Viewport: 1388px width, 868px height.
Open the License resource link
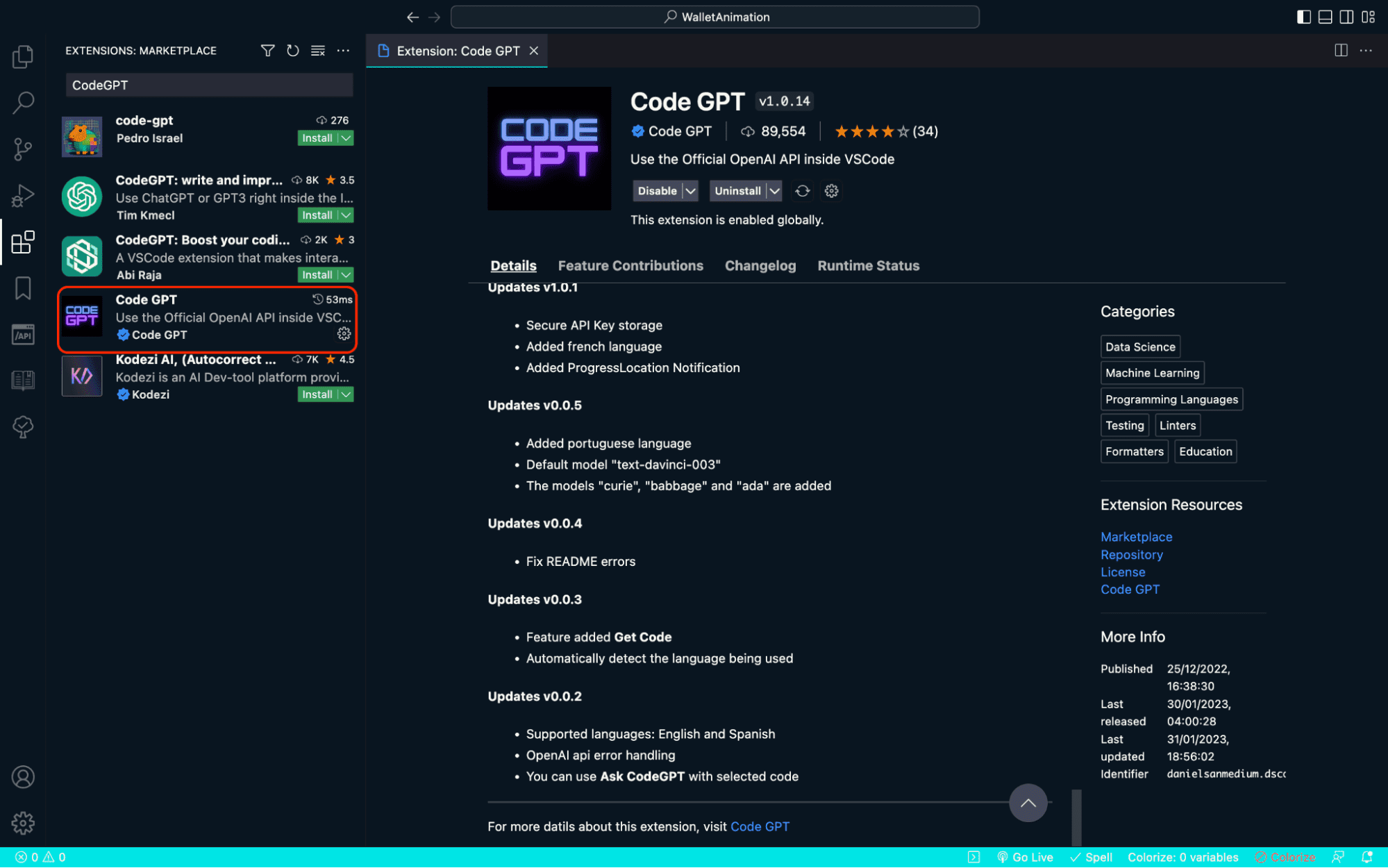click(x=1123, y=572)
